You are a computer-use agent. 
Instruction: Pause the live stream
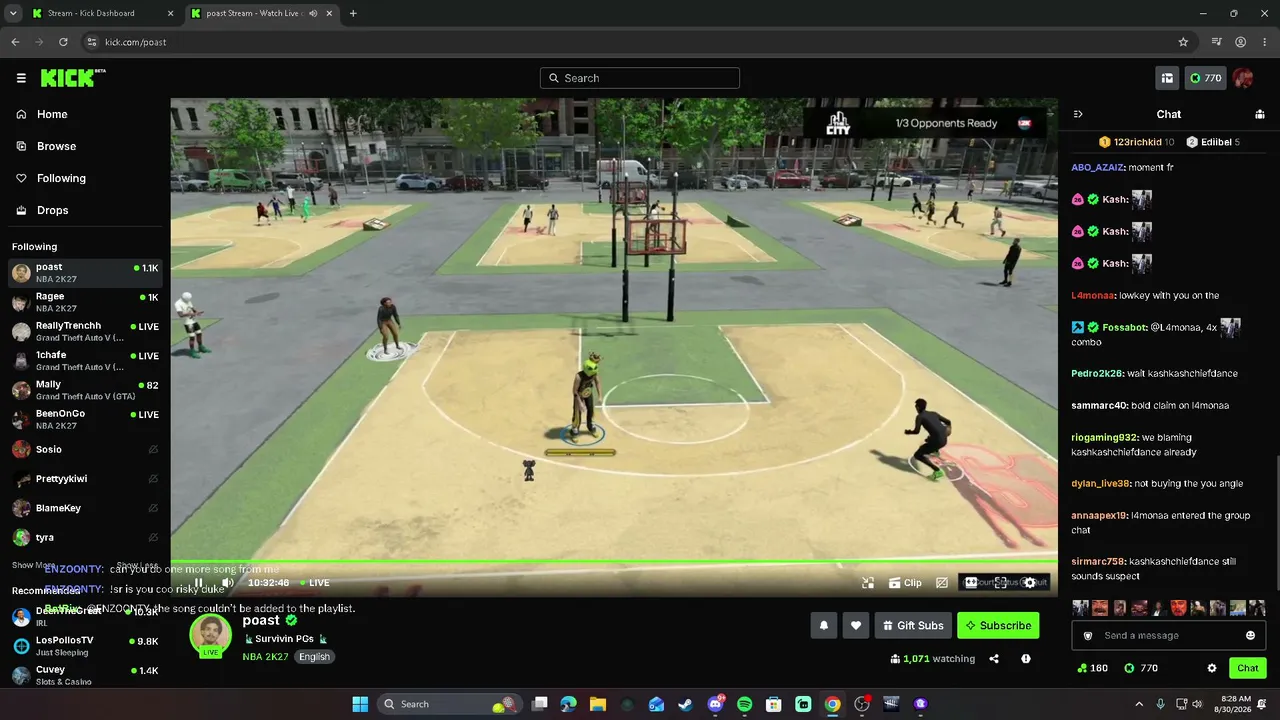click(x=198, y=583)
